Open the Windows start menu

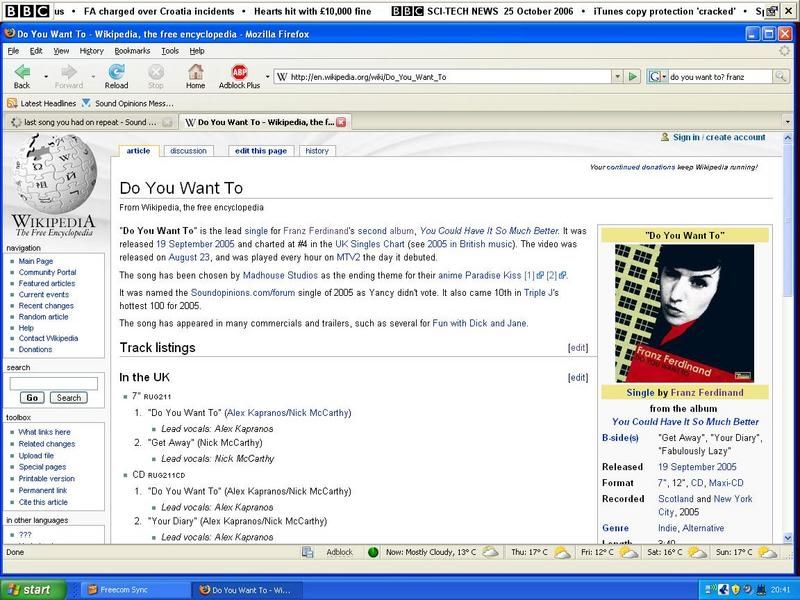tap(34, 590)
